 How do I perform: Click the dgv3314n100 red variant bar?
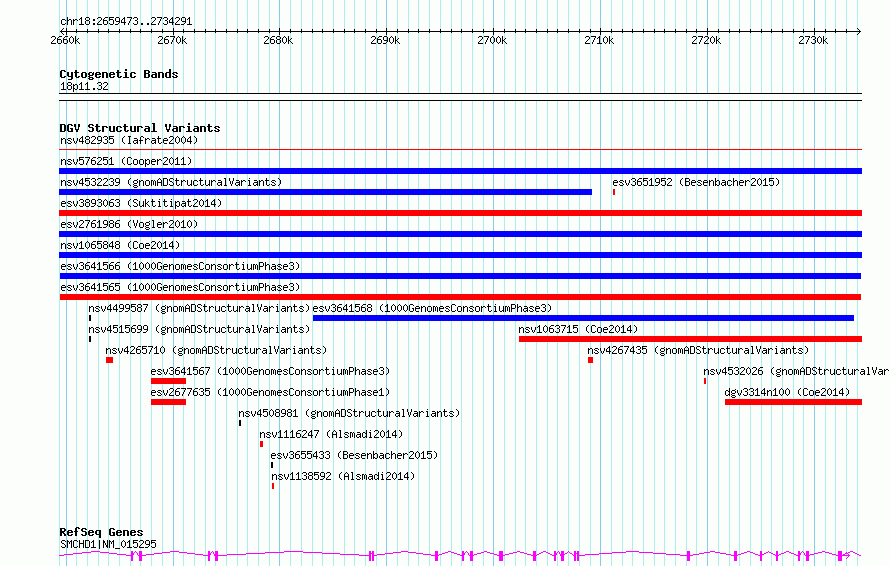[x=794, y=402]
